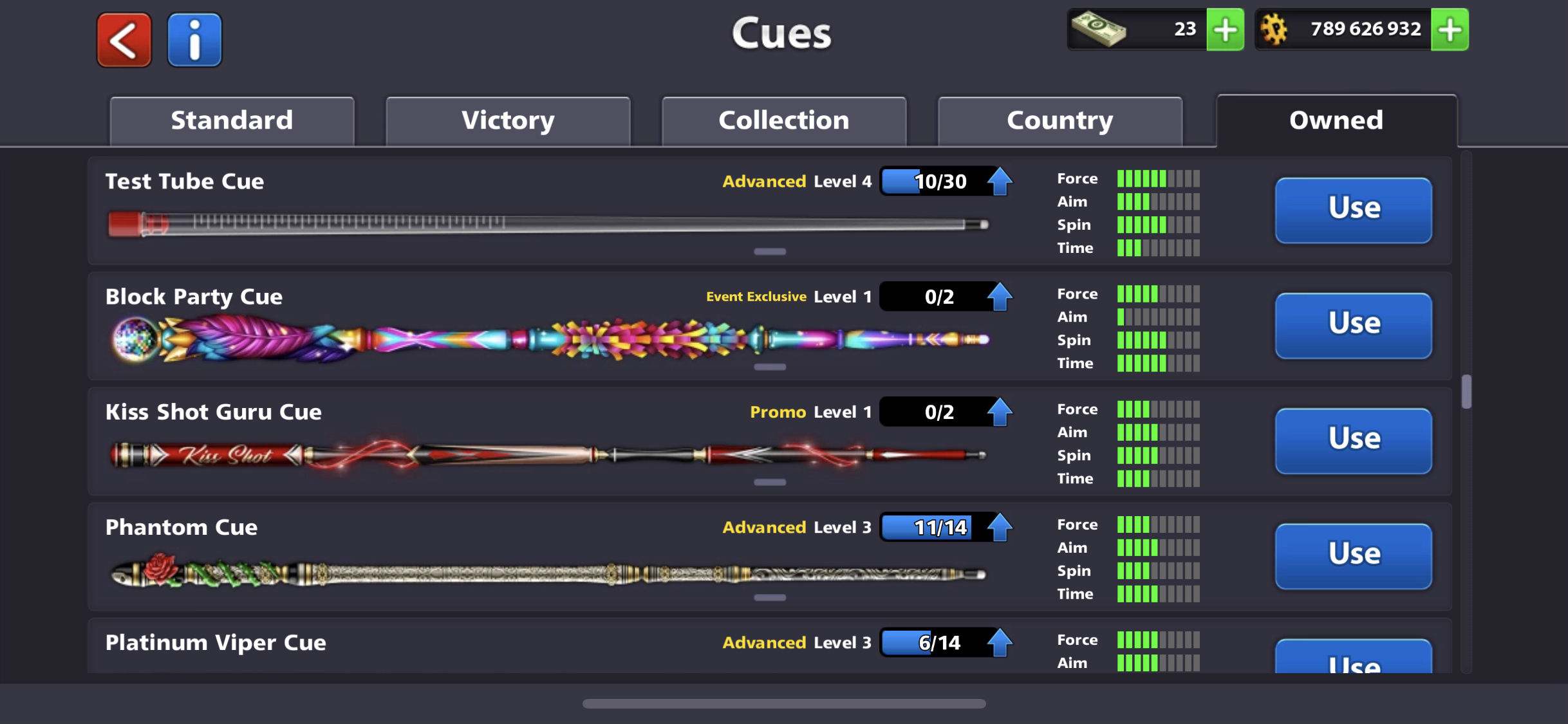Tap the Test Tube Cue upgrade arrow
1568x724 pixels.
[1000, 181]
